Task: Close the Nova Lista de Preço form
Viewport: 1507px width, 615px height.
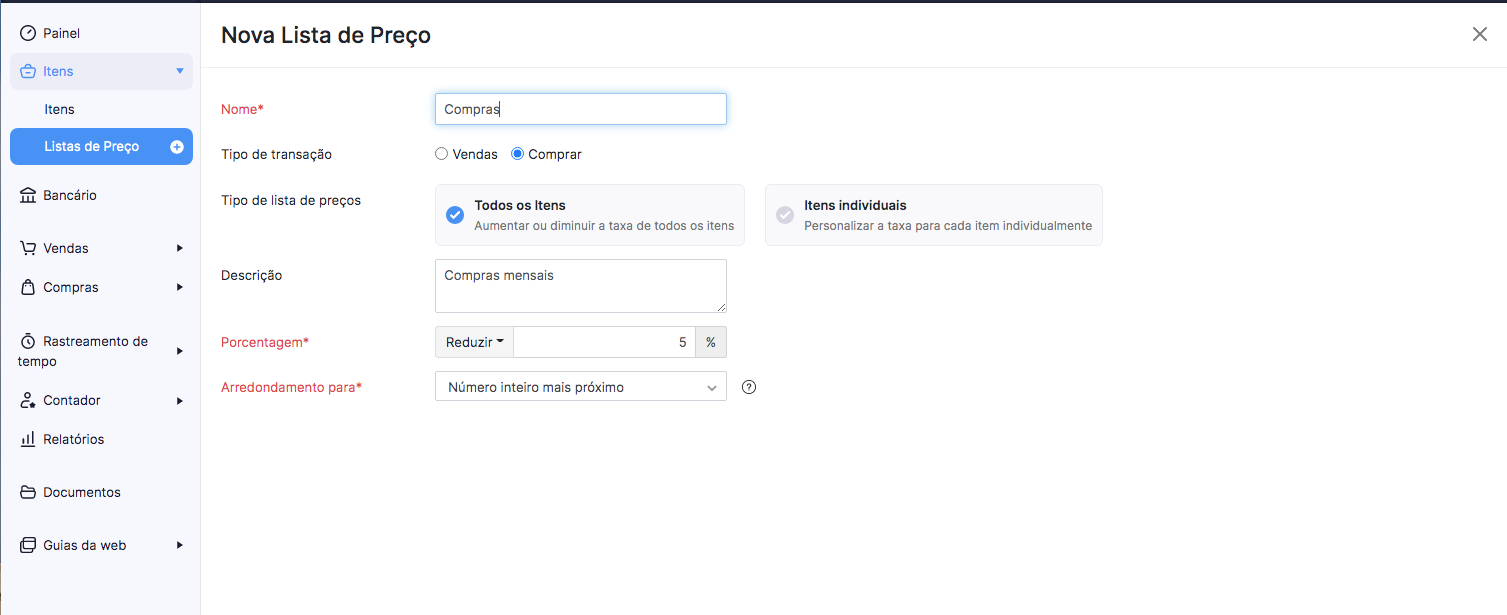Action: click(x=1480, y=34)
